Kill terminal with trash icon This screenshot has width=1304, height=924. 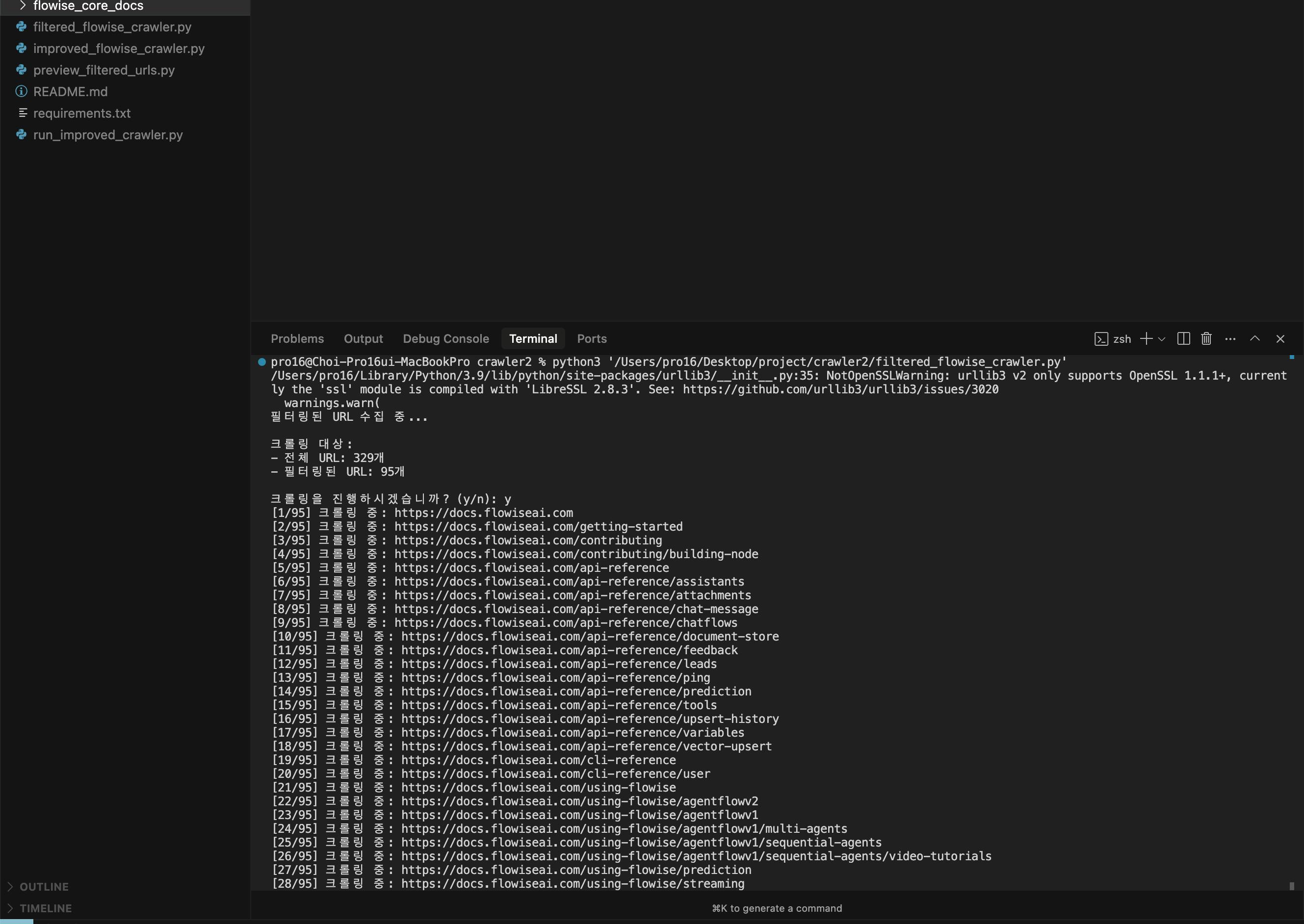click(x=1206, y=339)
